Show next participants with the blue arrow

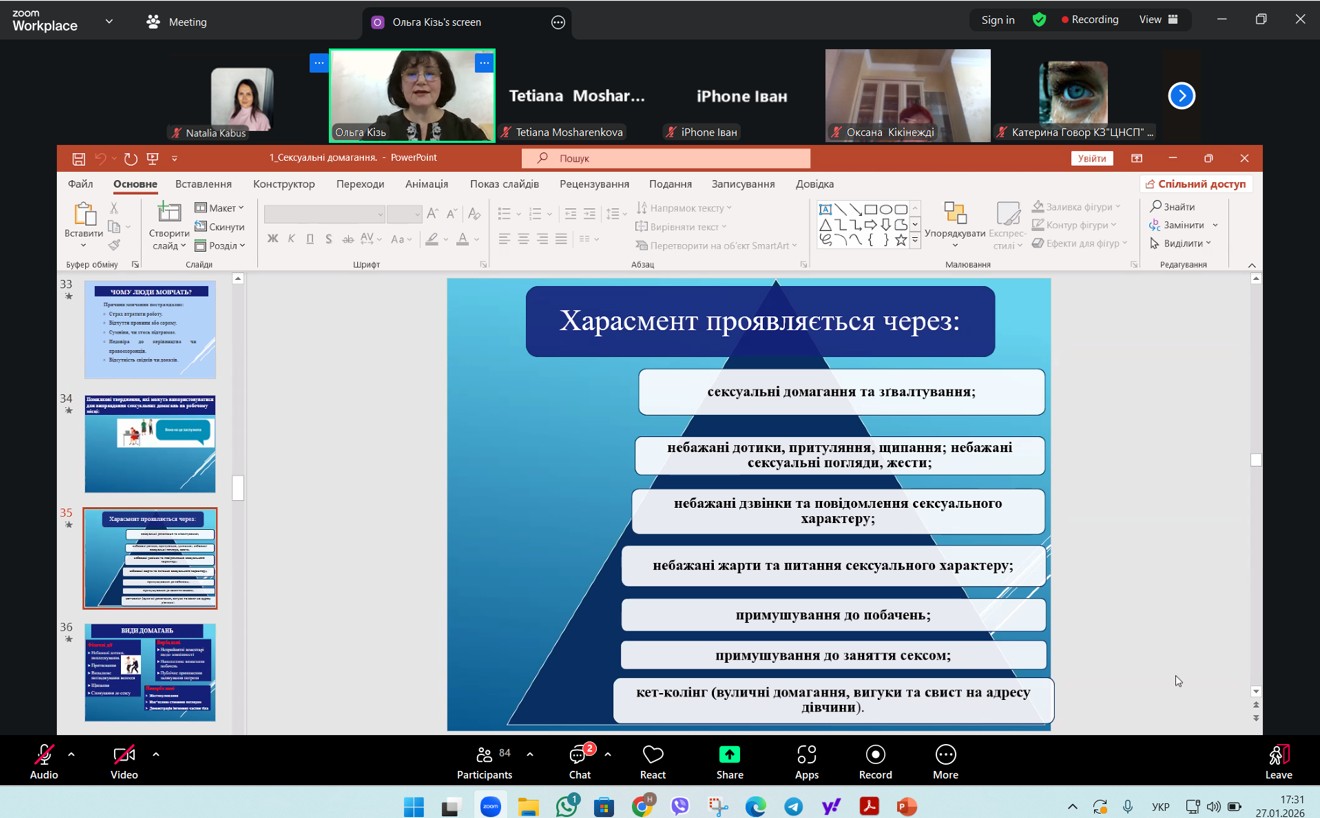point(1181,96)
